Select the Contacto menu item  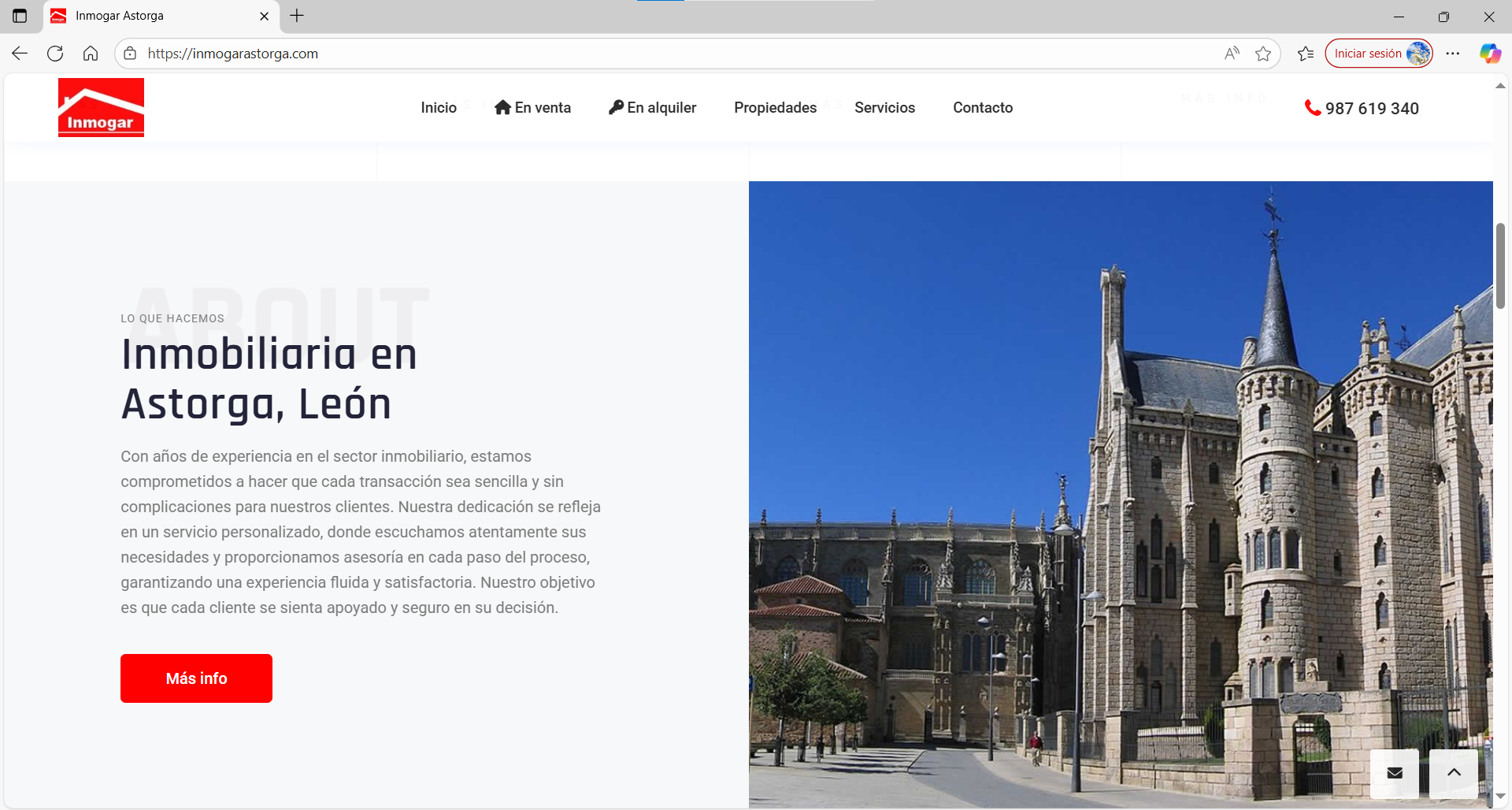(x=983, y=107)
